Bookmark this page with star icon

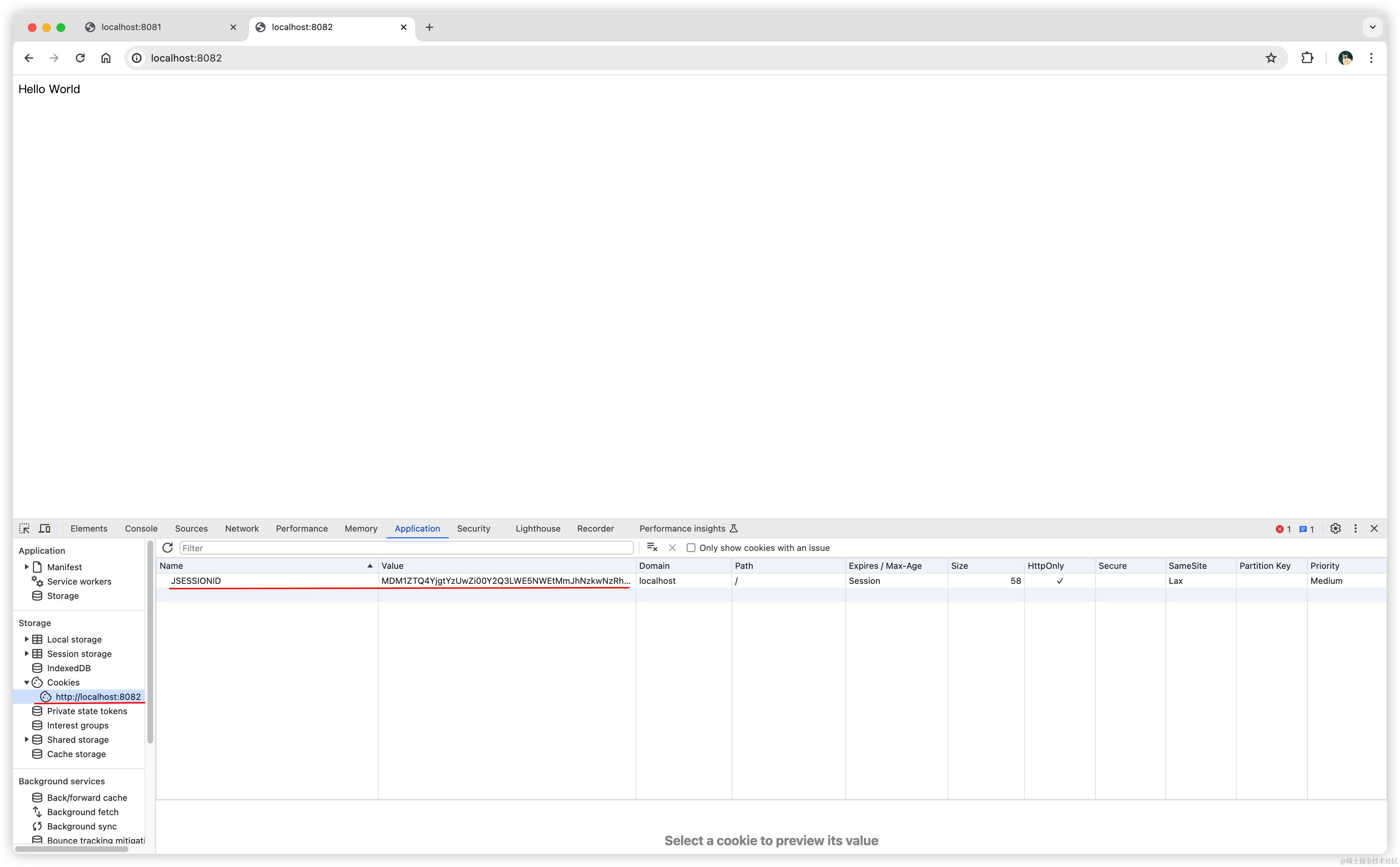[x=1271, y=58]
